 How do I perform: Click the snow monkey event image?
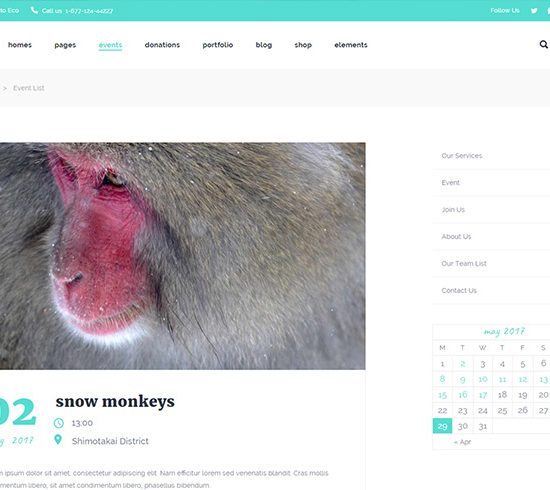pos(182,256)
